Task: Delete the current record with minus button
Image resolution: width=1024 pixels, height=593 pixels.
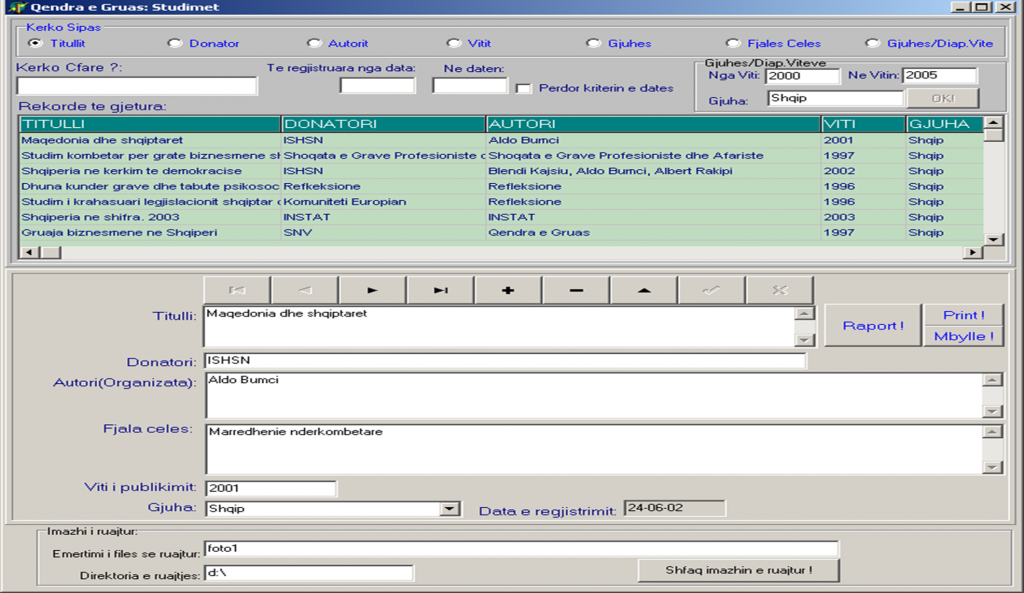Action: (576, 290)
